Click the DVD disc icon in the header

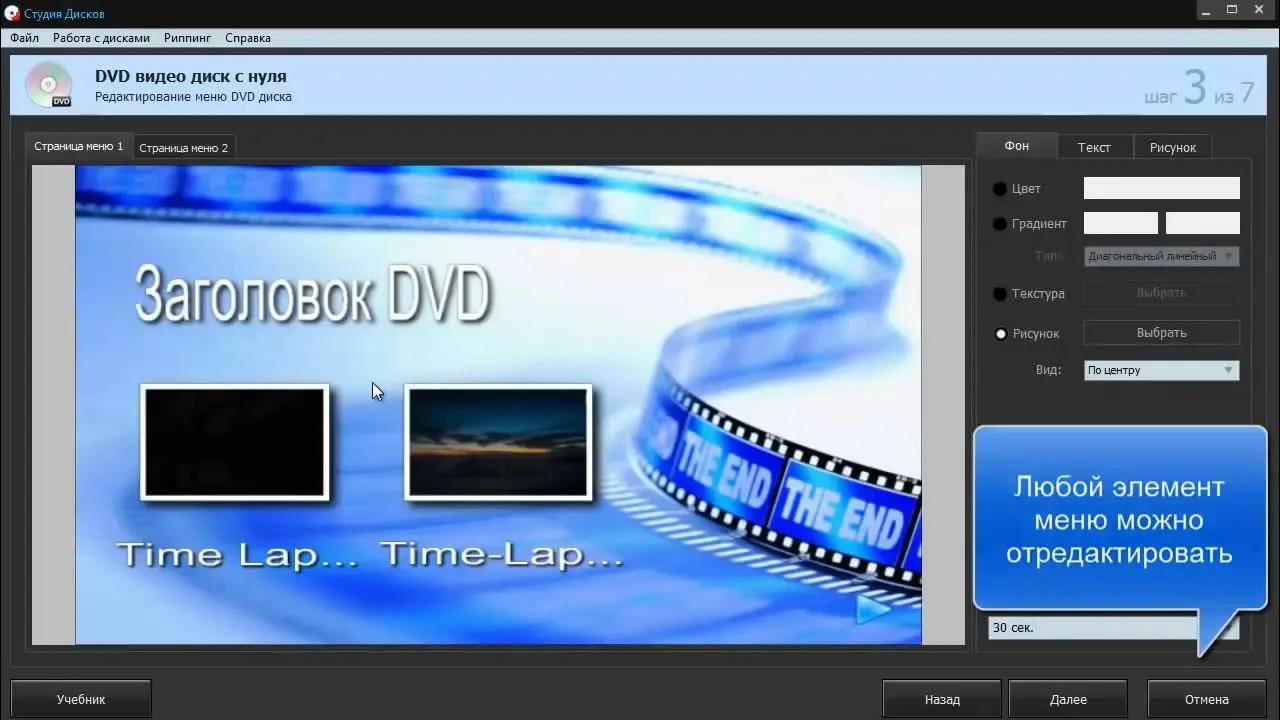click(48, 85)
